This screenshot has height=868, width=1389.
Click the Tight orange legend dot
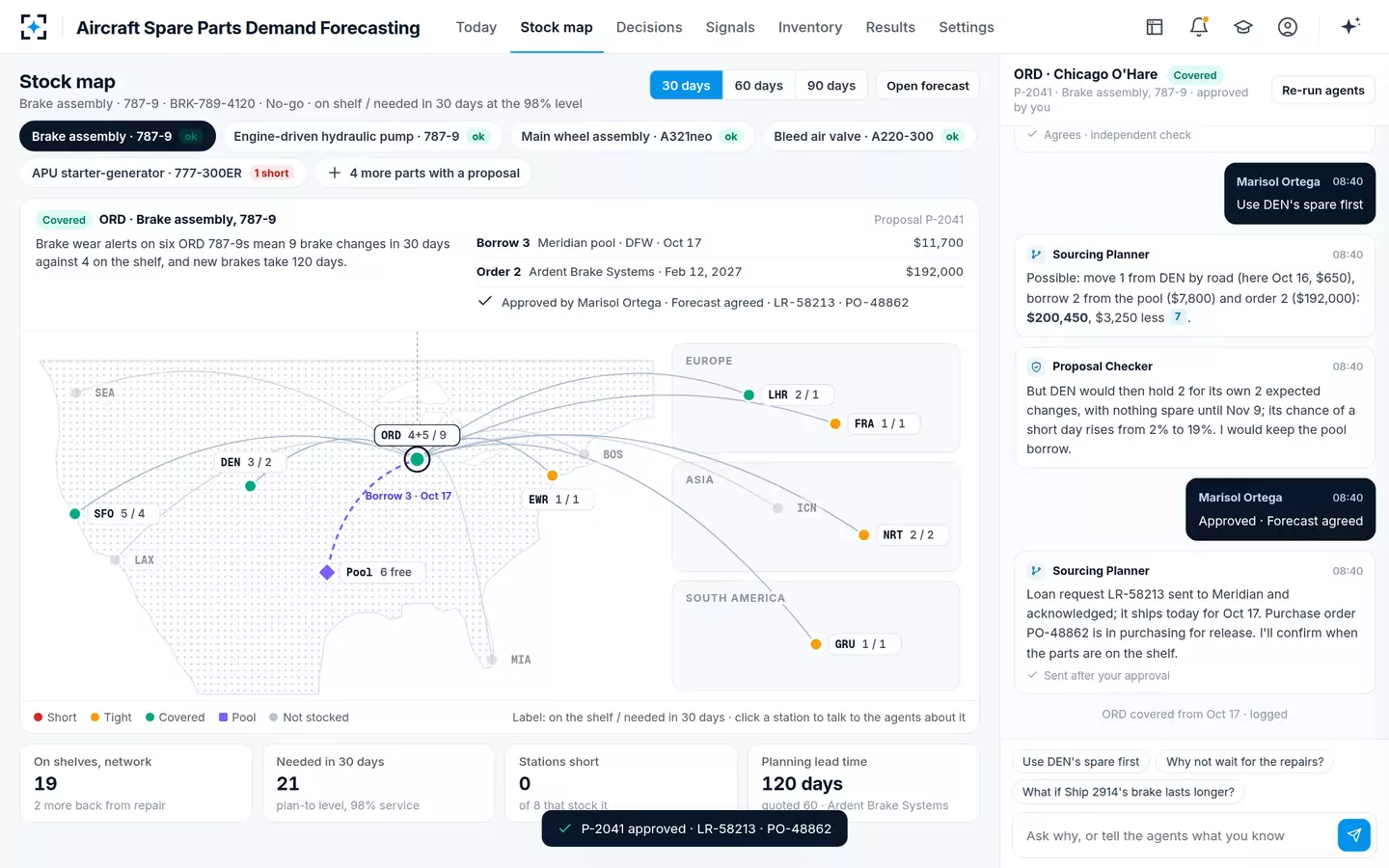(95, 718)
